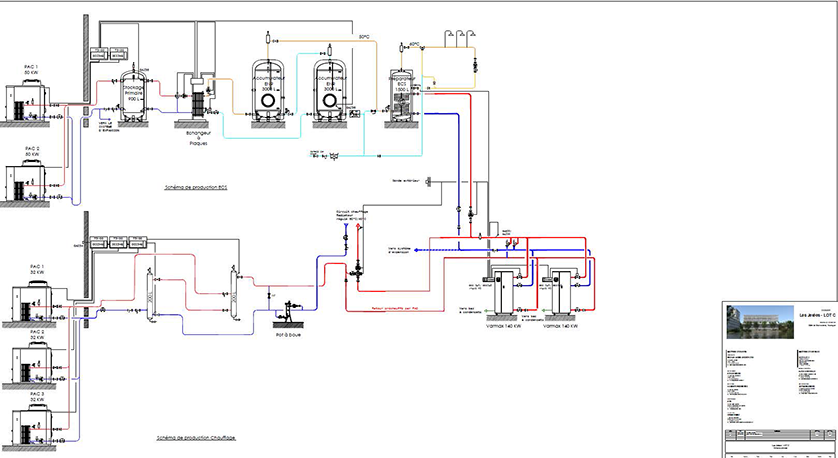Select the first tall separator column in heating schema
The width and height of the screenshot is (838, 458).
coord(150,294)
